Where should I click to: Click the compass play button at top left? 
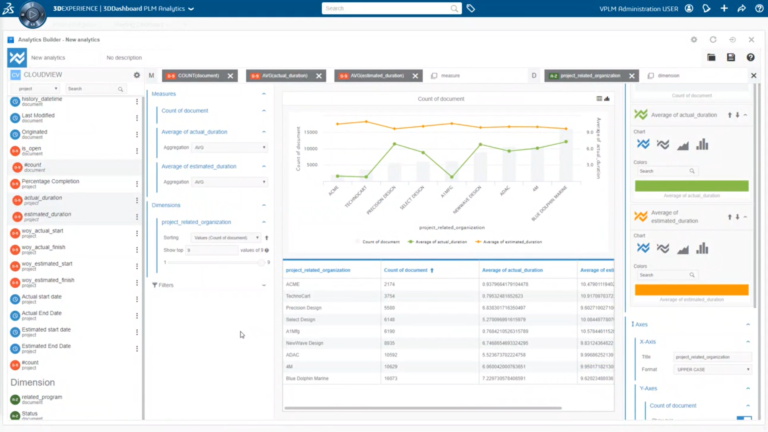coord(32,14)
